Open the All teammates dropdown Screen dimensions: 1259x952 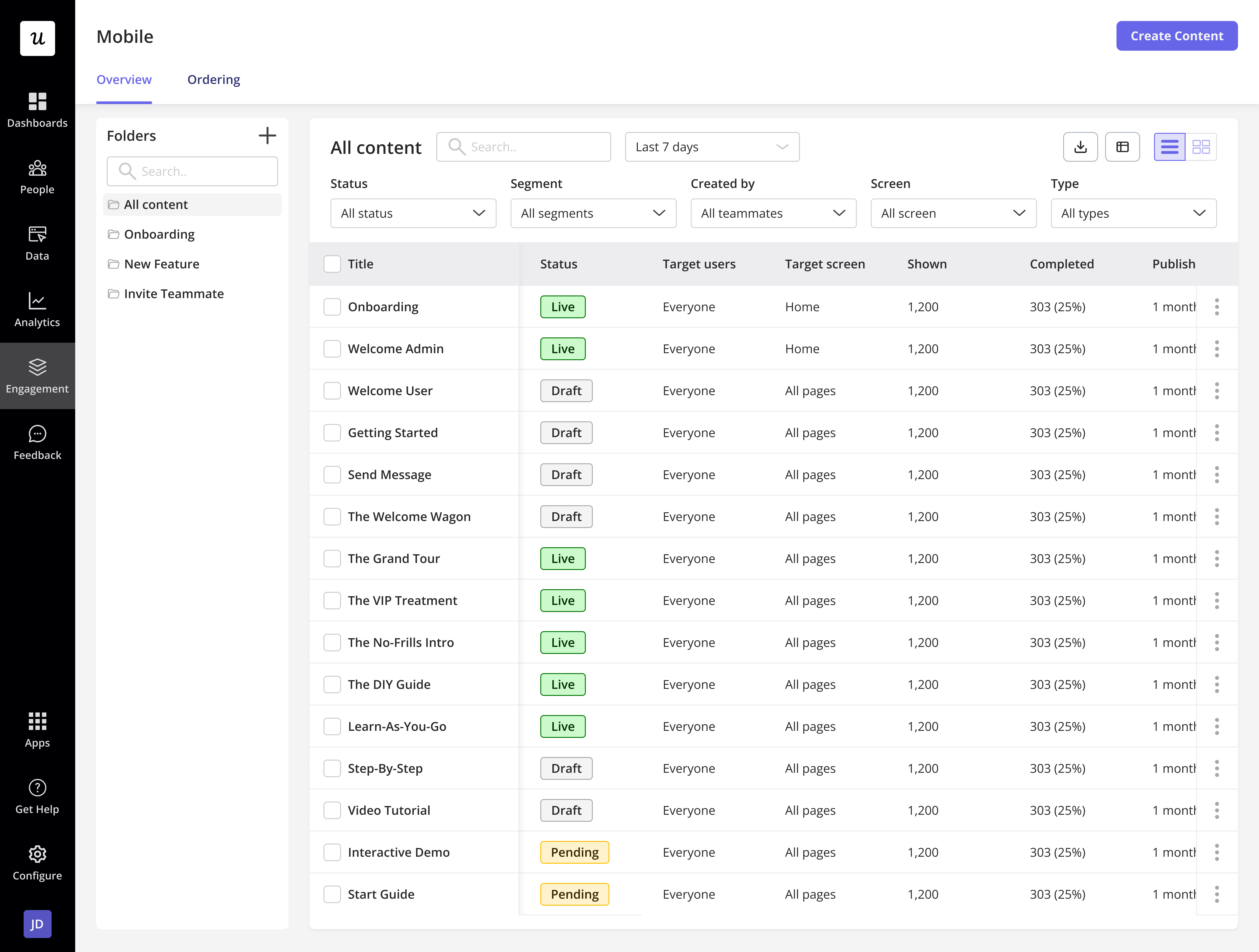coord(774,213)
